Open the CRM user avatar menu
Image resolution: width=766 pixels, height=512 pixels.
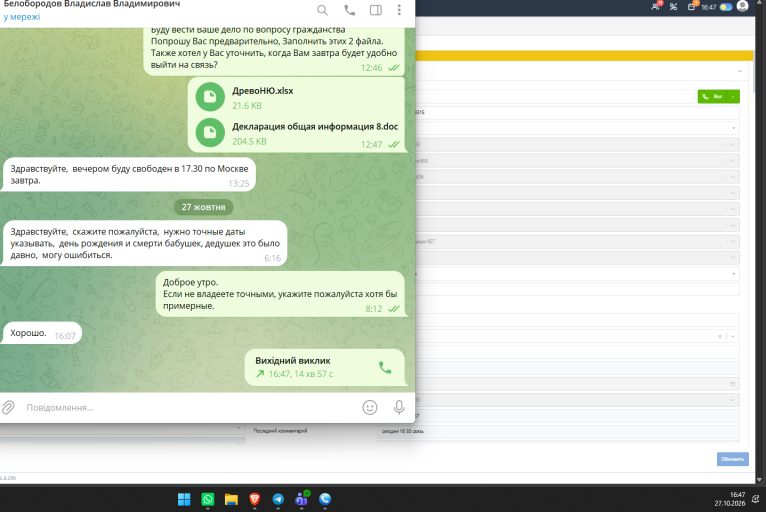tap(743, 6)
